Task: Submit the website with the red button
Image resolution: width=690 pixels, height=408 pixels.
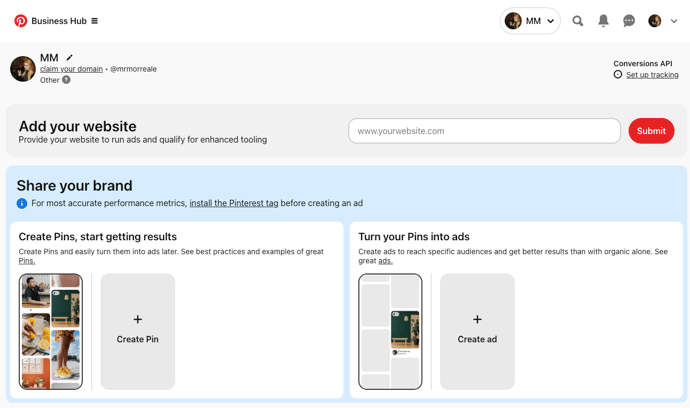Action: (x=651, y=131)
